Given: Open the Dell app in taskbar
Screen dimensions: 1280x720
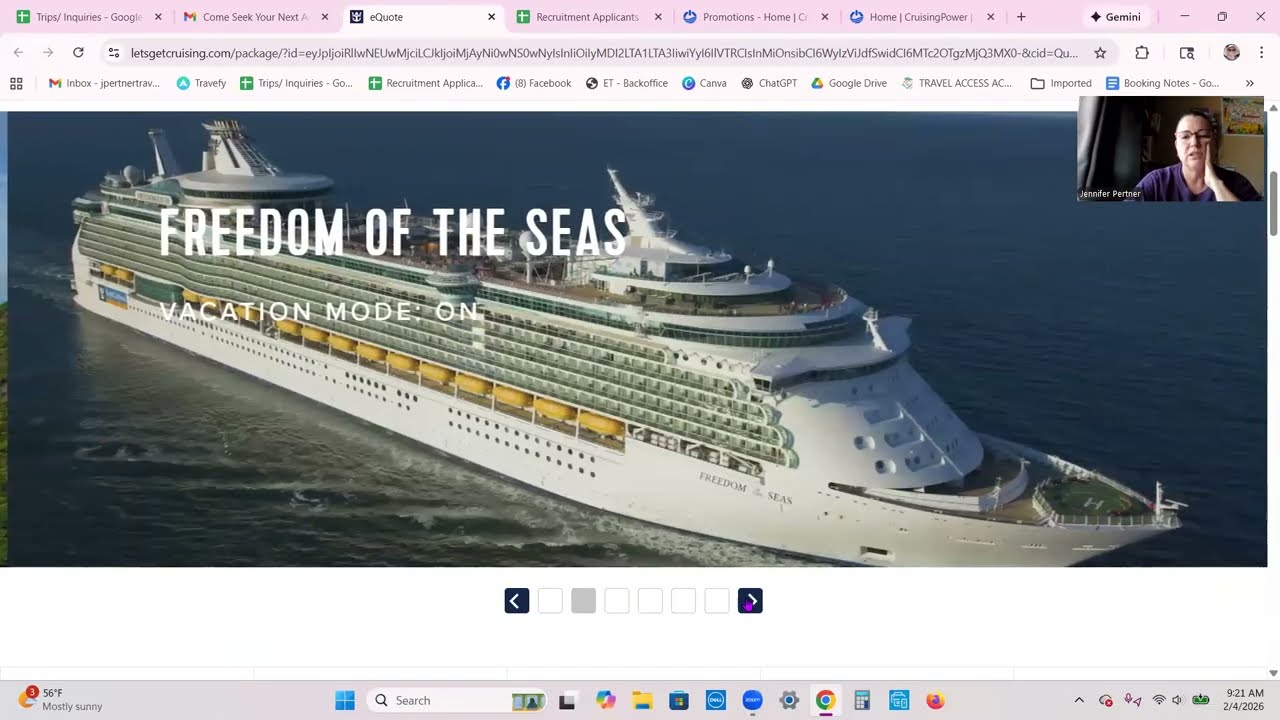Looking at the screenshot, I should tap(715, 700).
